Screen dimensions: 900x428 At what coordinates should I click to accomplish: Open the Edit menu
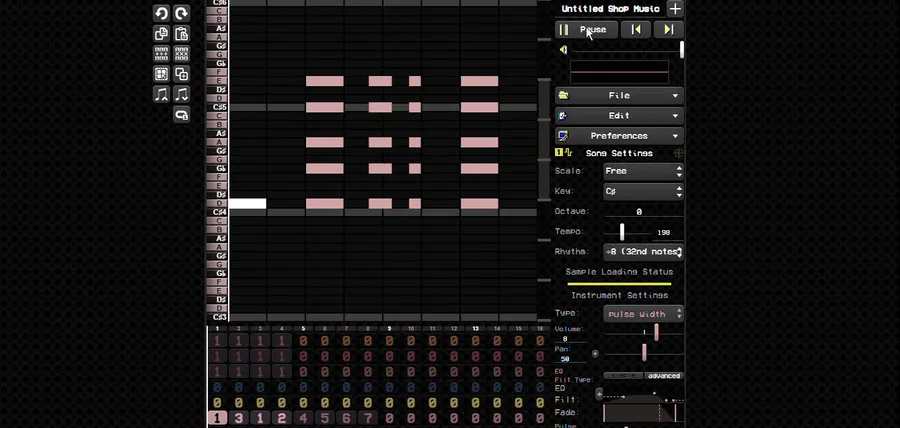coord(619,116)
